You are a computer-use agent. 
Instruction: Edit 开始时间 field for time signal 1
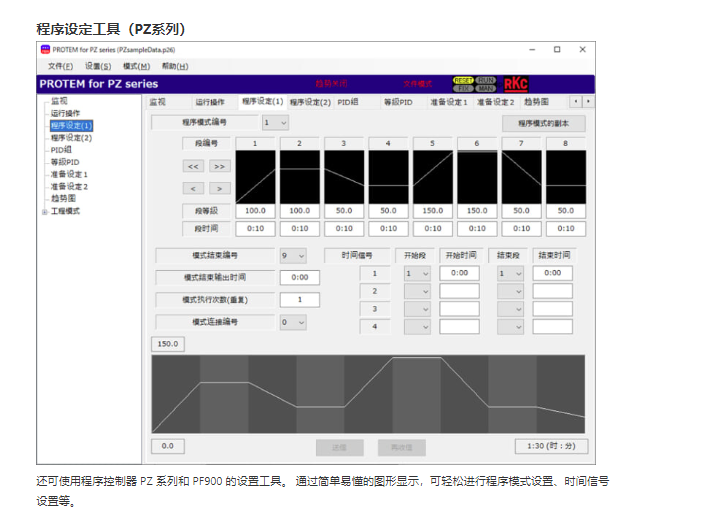click(x=459, y=273)
